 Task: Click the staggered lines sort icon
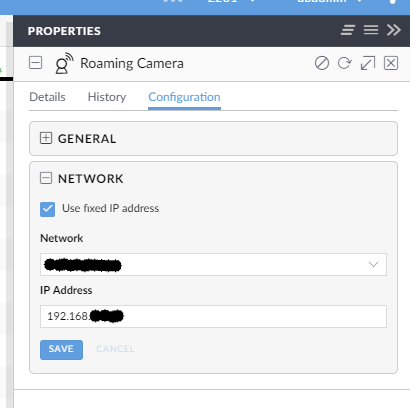point(348,30)
